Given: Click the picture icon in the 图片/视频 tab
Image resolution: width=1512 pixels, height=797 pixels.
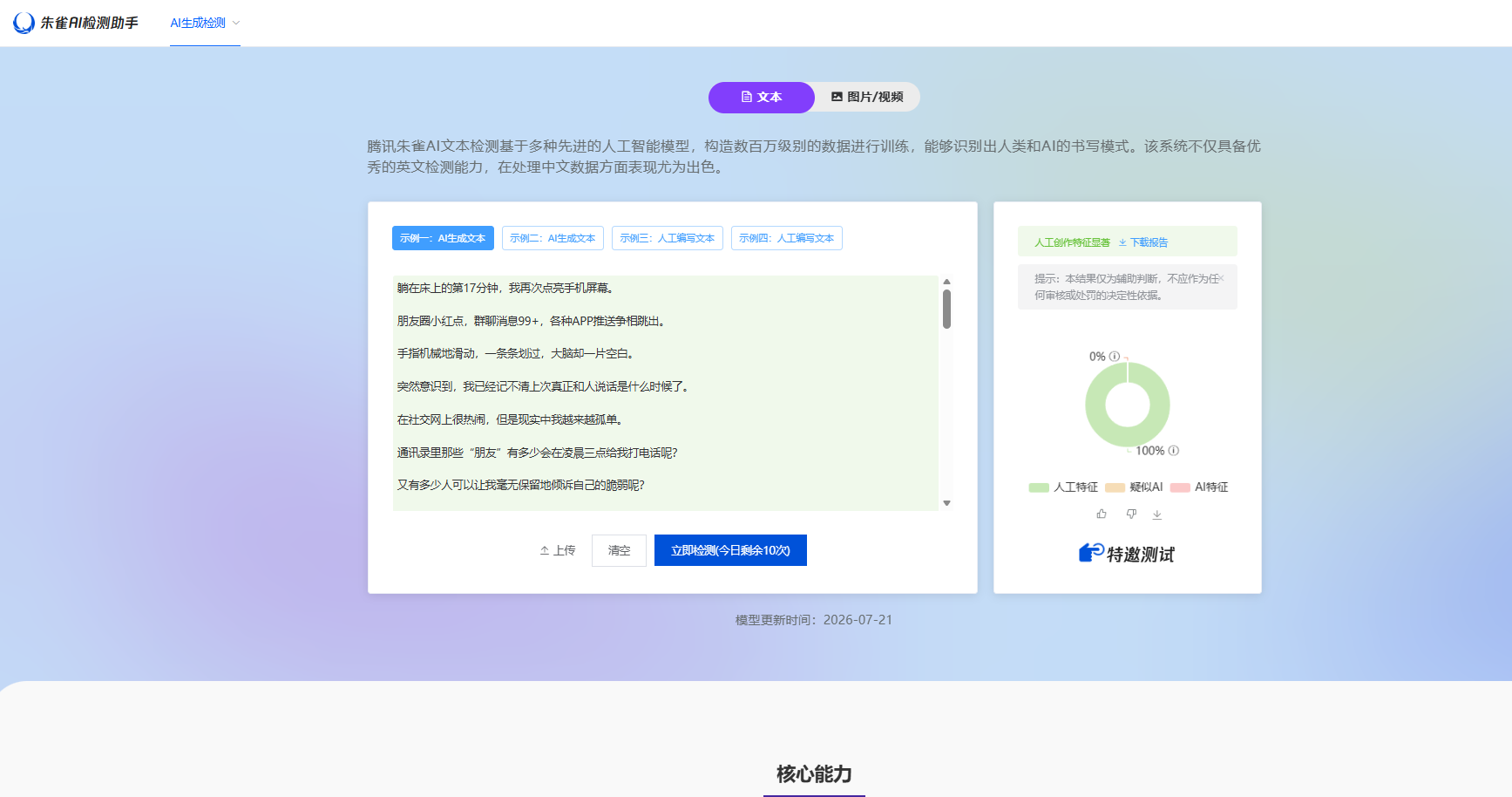Looking at the screenshot, I should (837, 97).
